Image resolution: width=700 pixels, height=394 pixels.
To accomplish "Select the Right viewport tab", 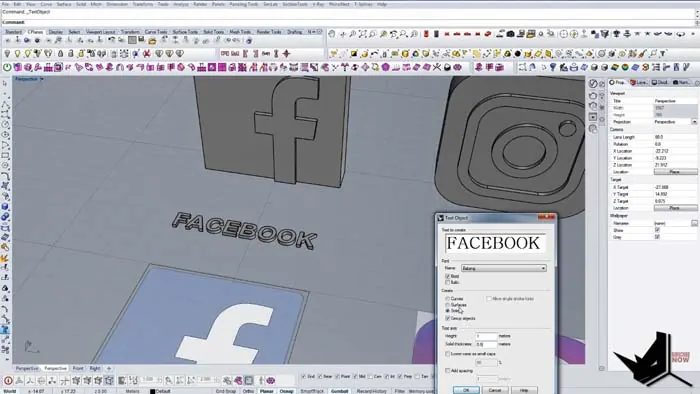I will (95, 369).
